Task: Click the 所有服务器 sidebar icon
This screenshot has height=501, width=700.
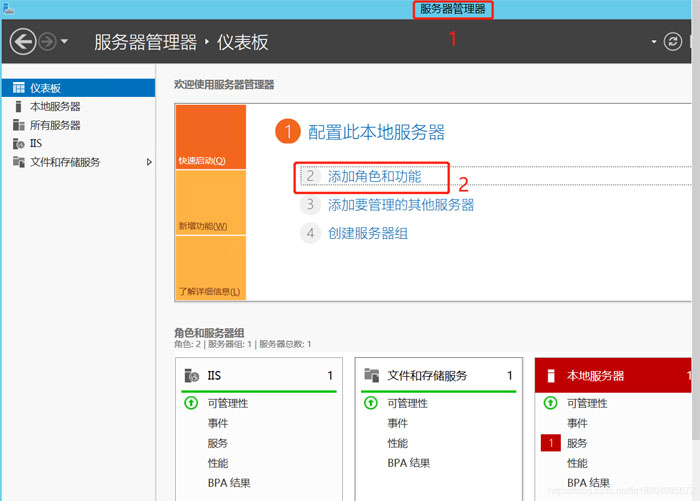Action: tap(19, 125)
